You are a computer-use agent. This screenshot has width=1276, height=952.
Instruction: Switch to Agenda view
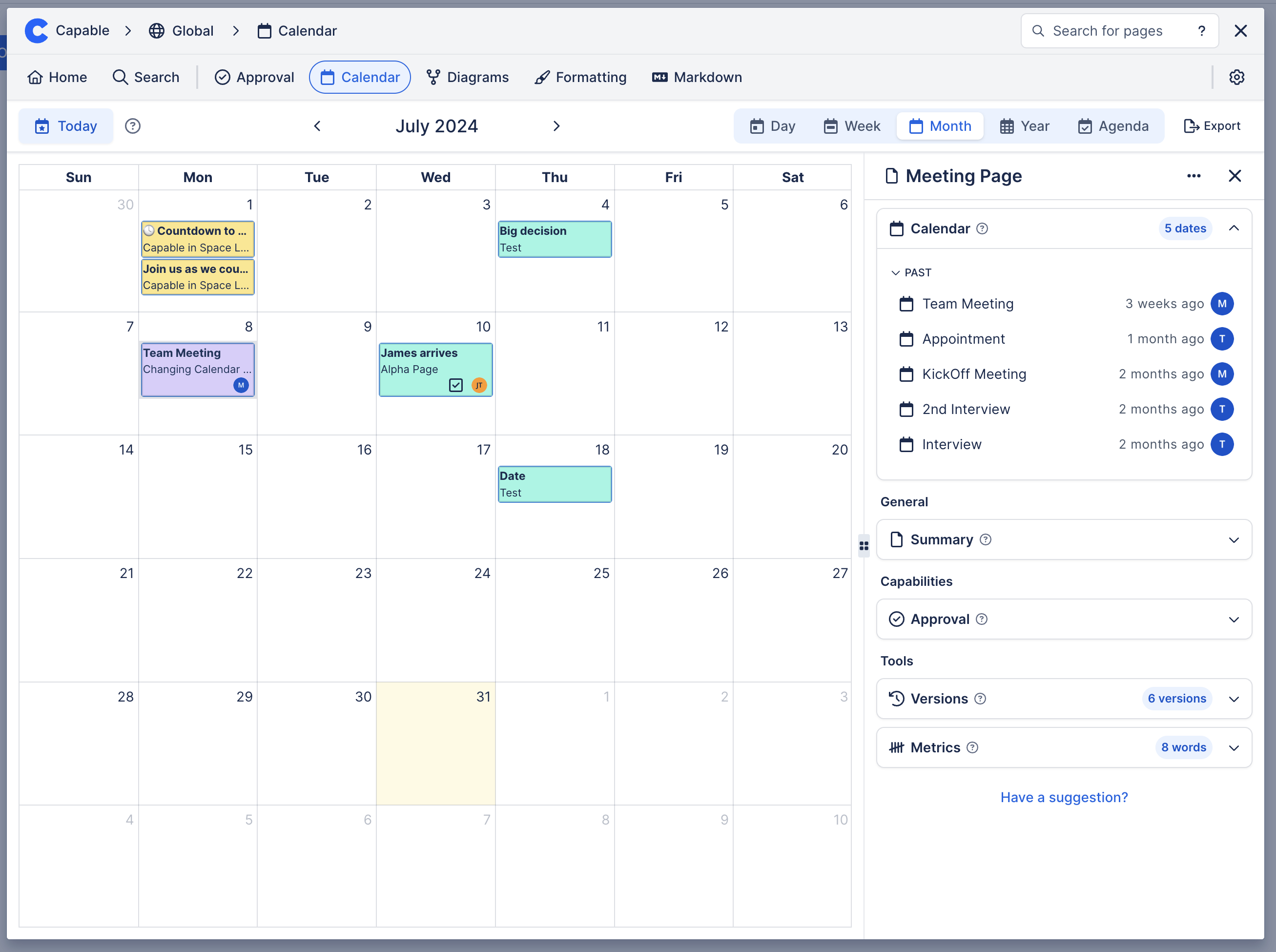point(1113,125)
